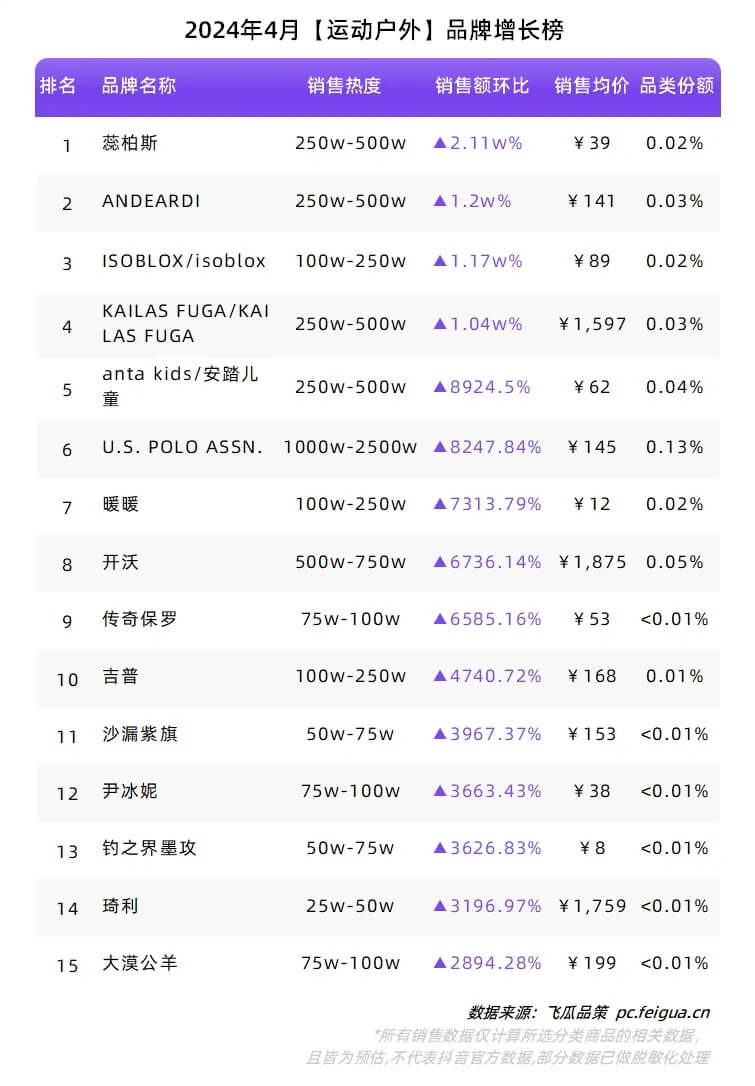Click the 排名 column header
755x1086 pixels.
pyautogui.click(x=57, y=86)
